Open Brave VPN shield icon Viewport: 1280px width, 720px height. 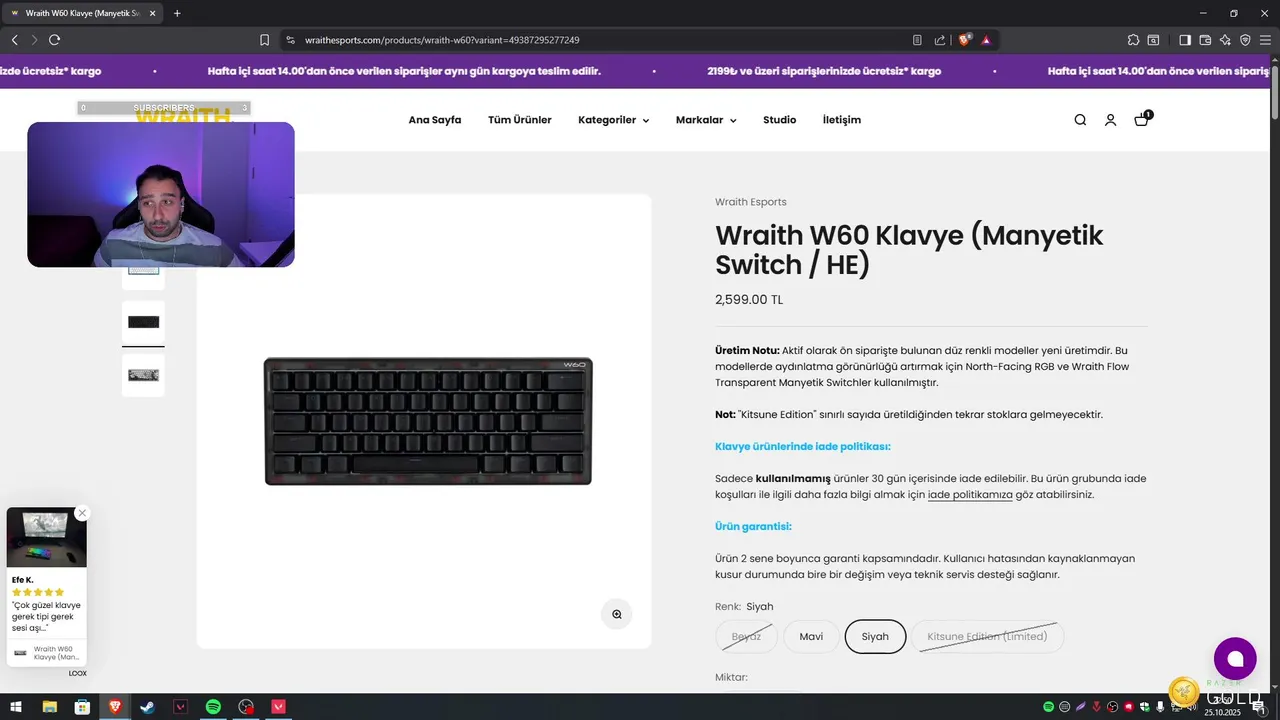tap(1245, 40)
